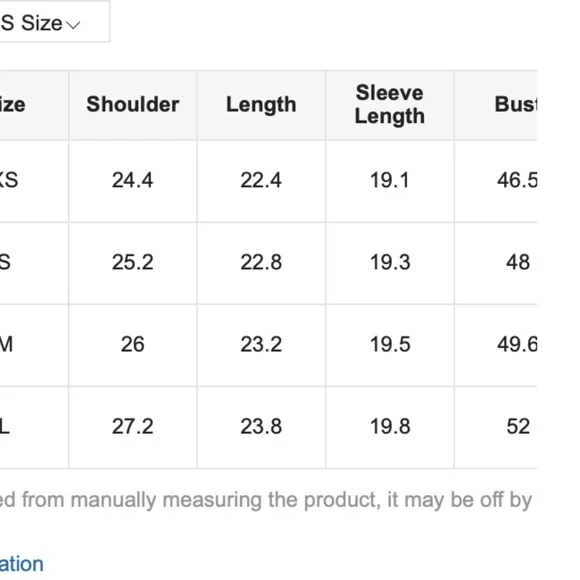Click the XS sleeve length 19.1

point(390,181)
